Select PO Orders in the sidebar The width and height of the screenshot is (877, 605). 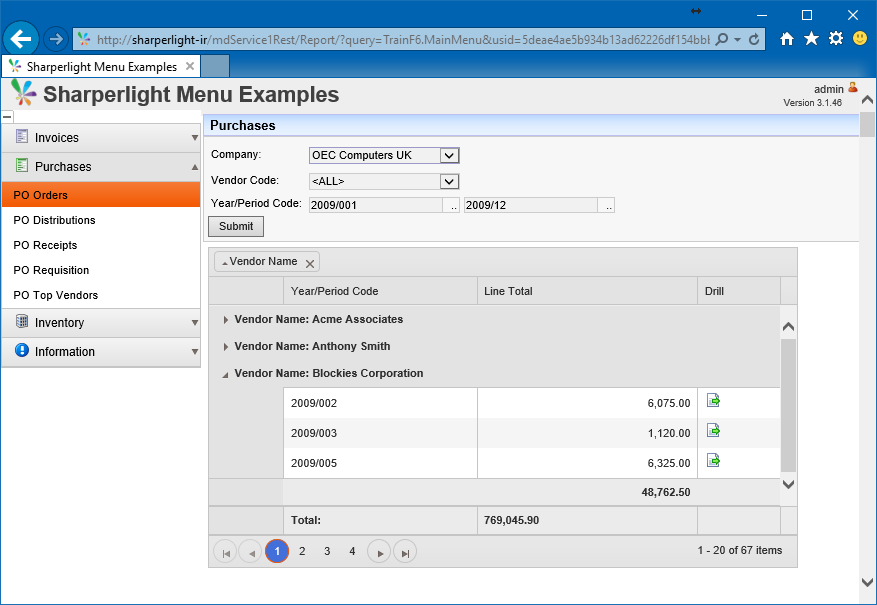[x=101, y=195]
